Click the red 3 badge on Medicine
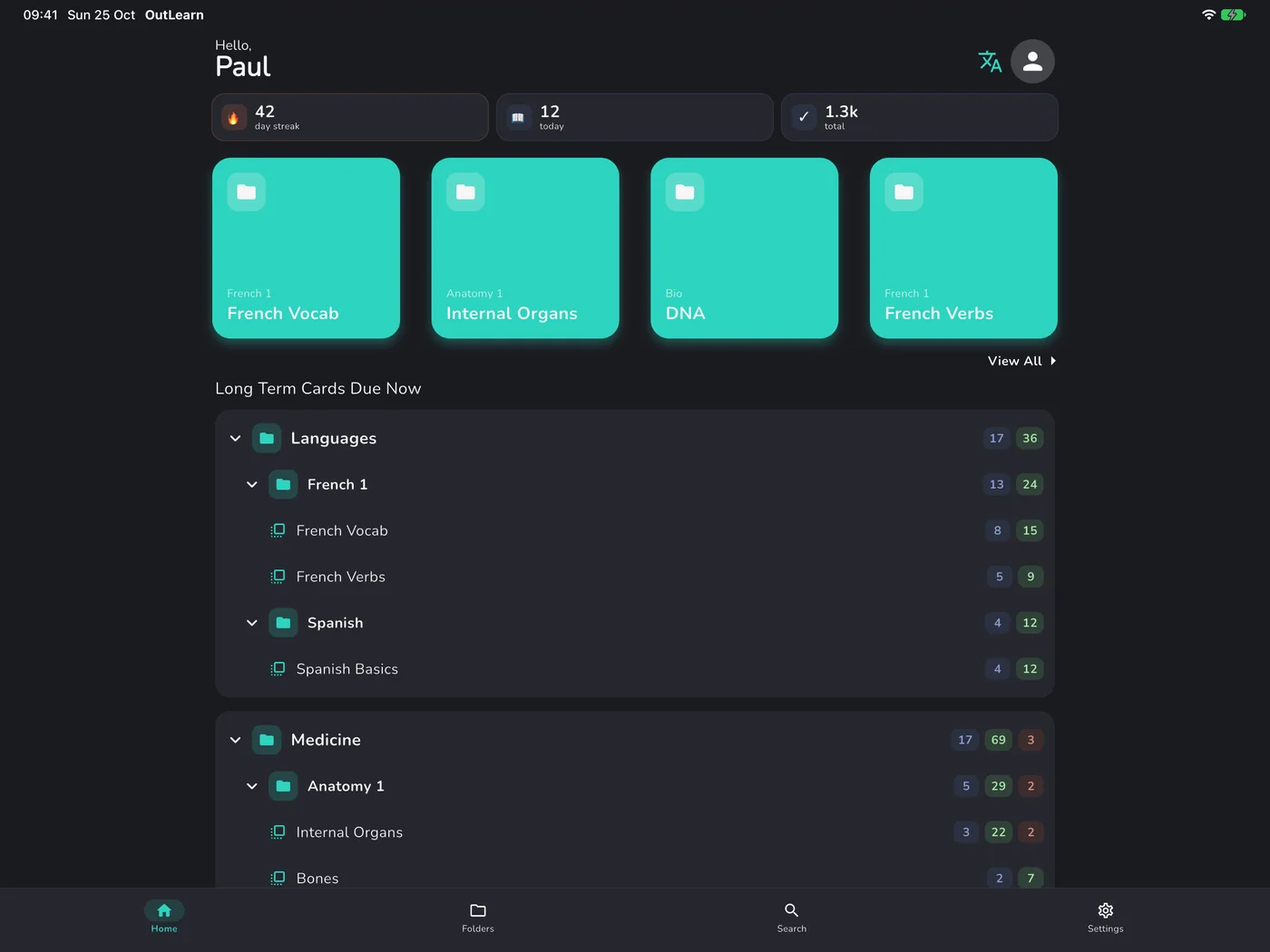1270x952 pixels. coord(1031,740)
